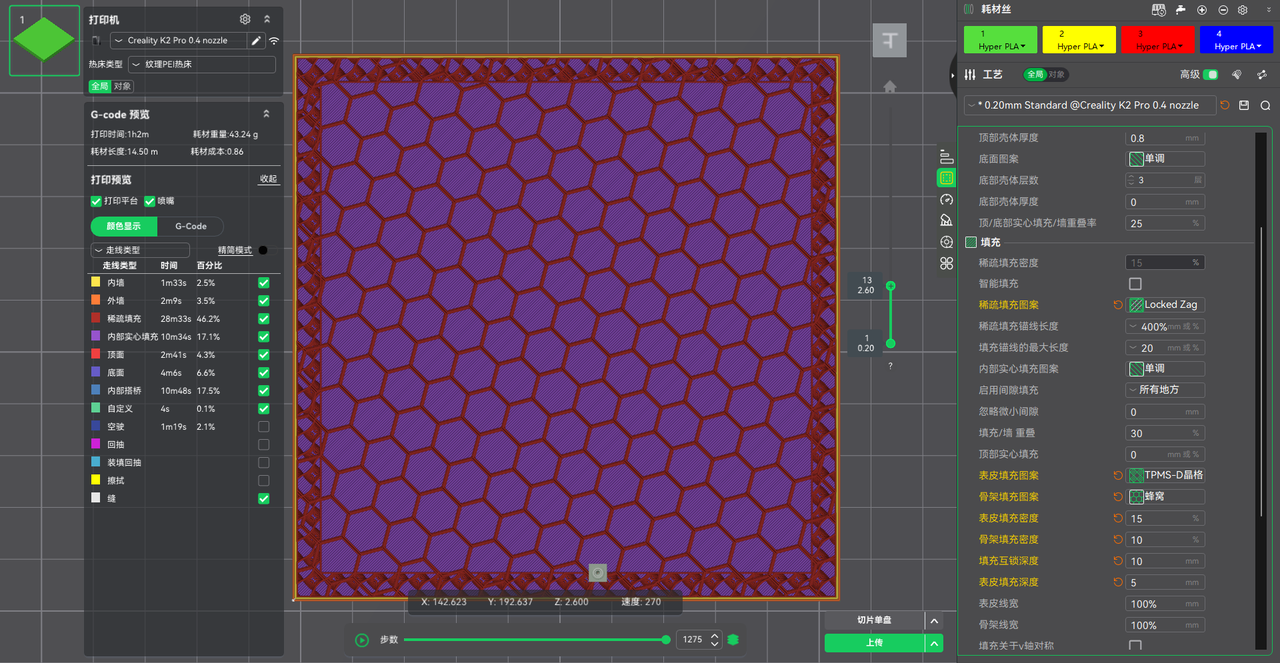Click the save process preset icon
Screen dimensions: 1280x663
[x=1244, y=105]
